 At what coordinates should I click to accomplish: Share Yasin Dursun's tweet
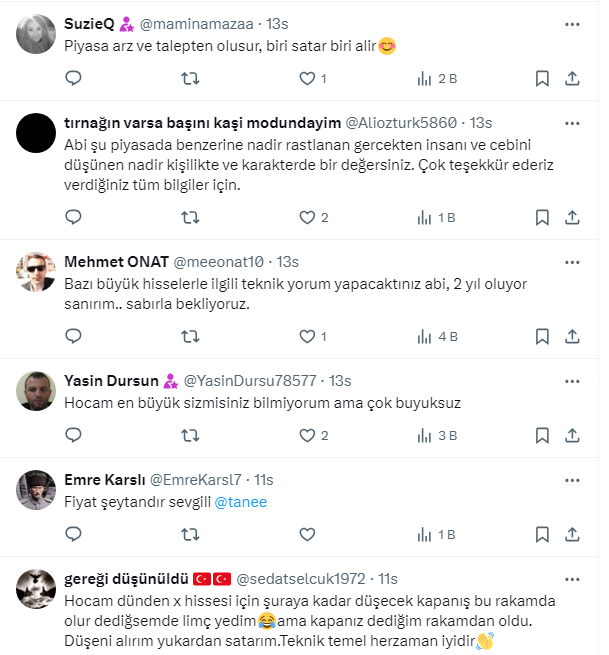573,435
